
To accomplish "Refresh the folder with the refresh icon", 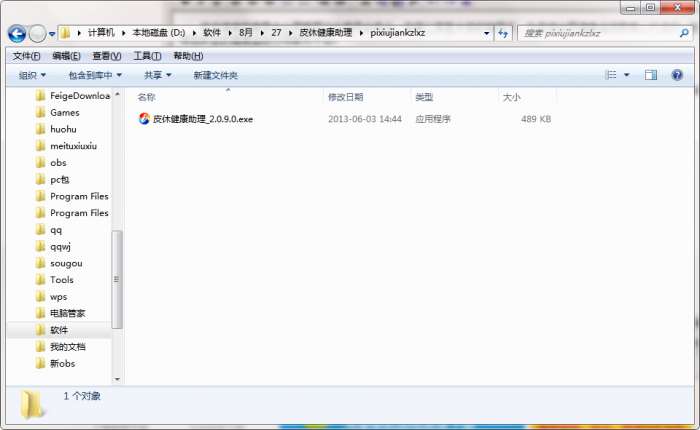I will click(x=503, y=33).
